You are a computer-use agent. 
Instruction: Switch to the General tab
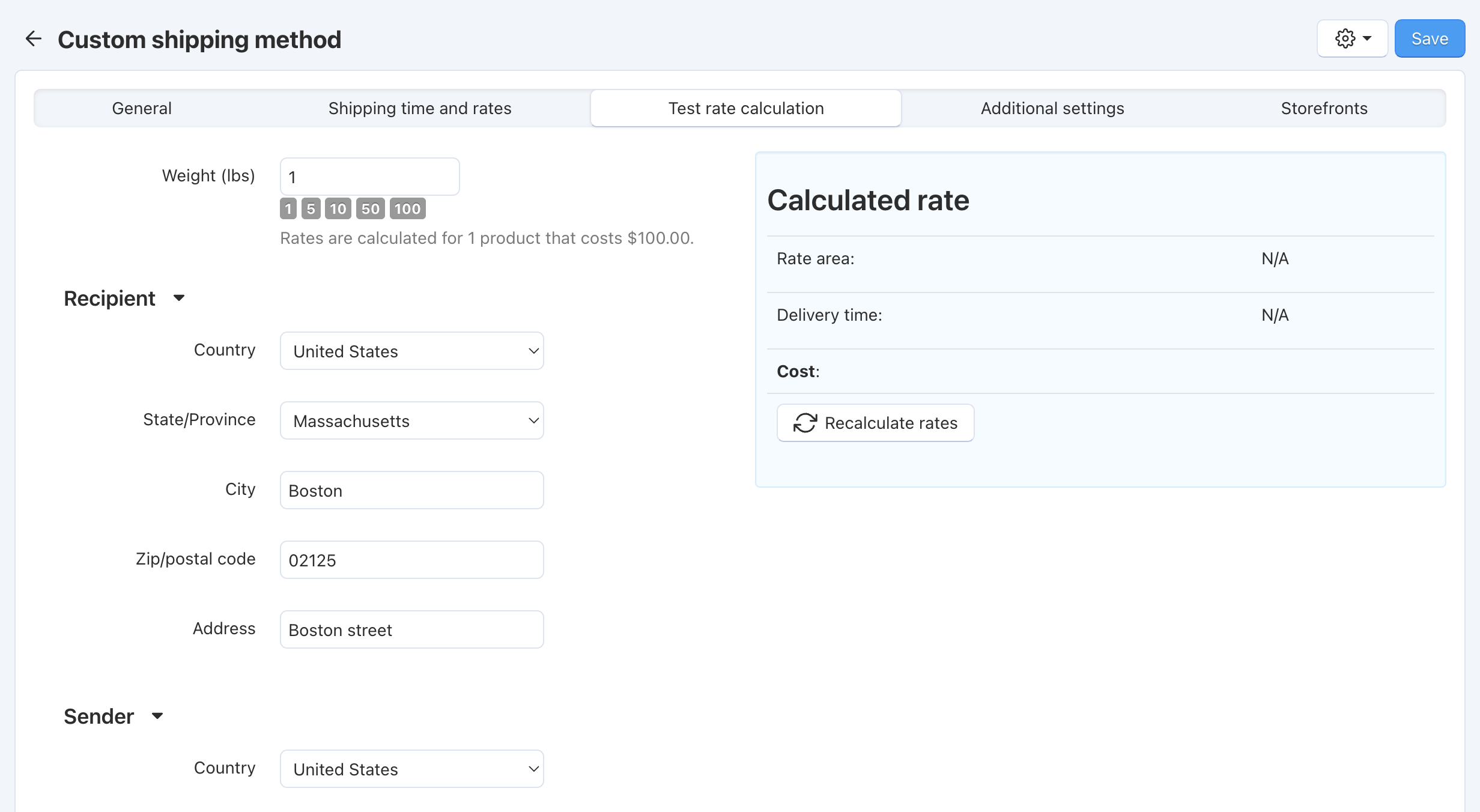click(x=142, y=108)
